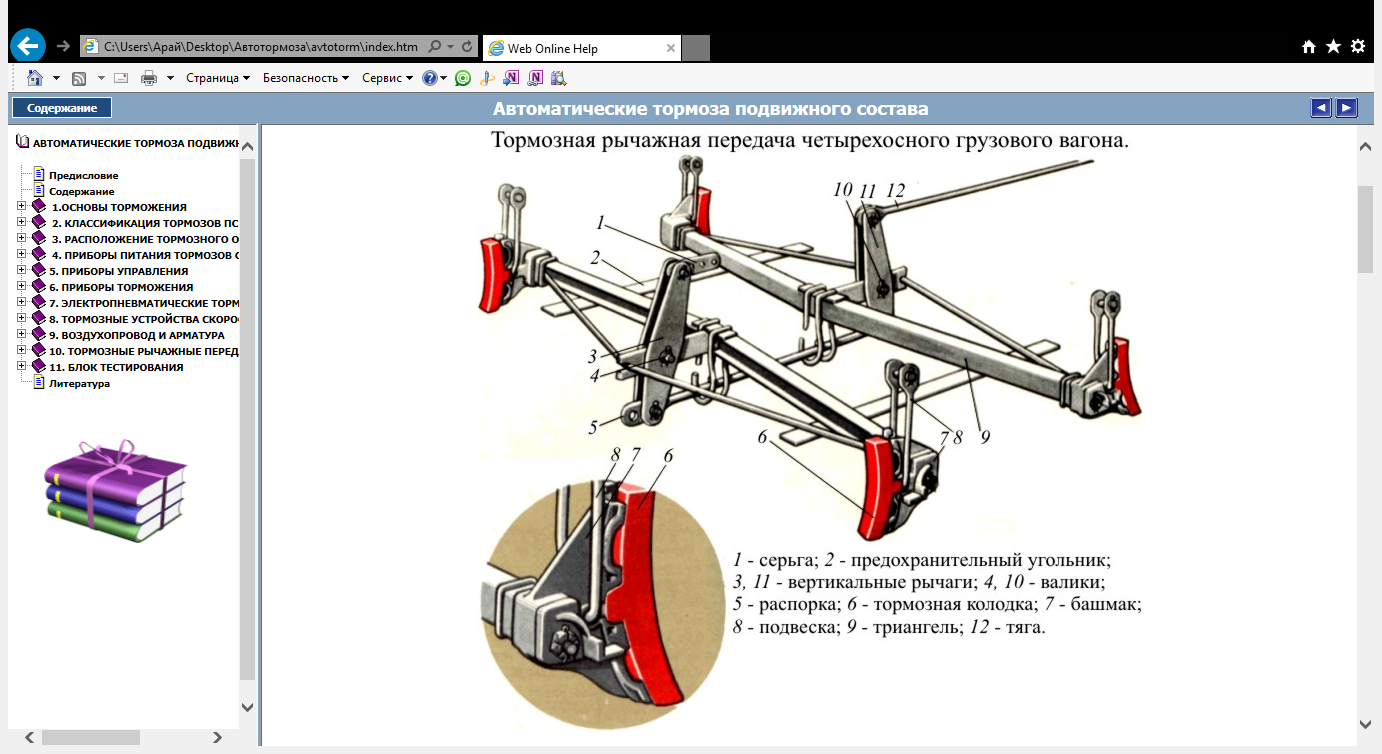
Task: Expand the 1.ОСНОВЫ ТОРМОЖЕНИЯ node
Action: (x=22, y=207)
